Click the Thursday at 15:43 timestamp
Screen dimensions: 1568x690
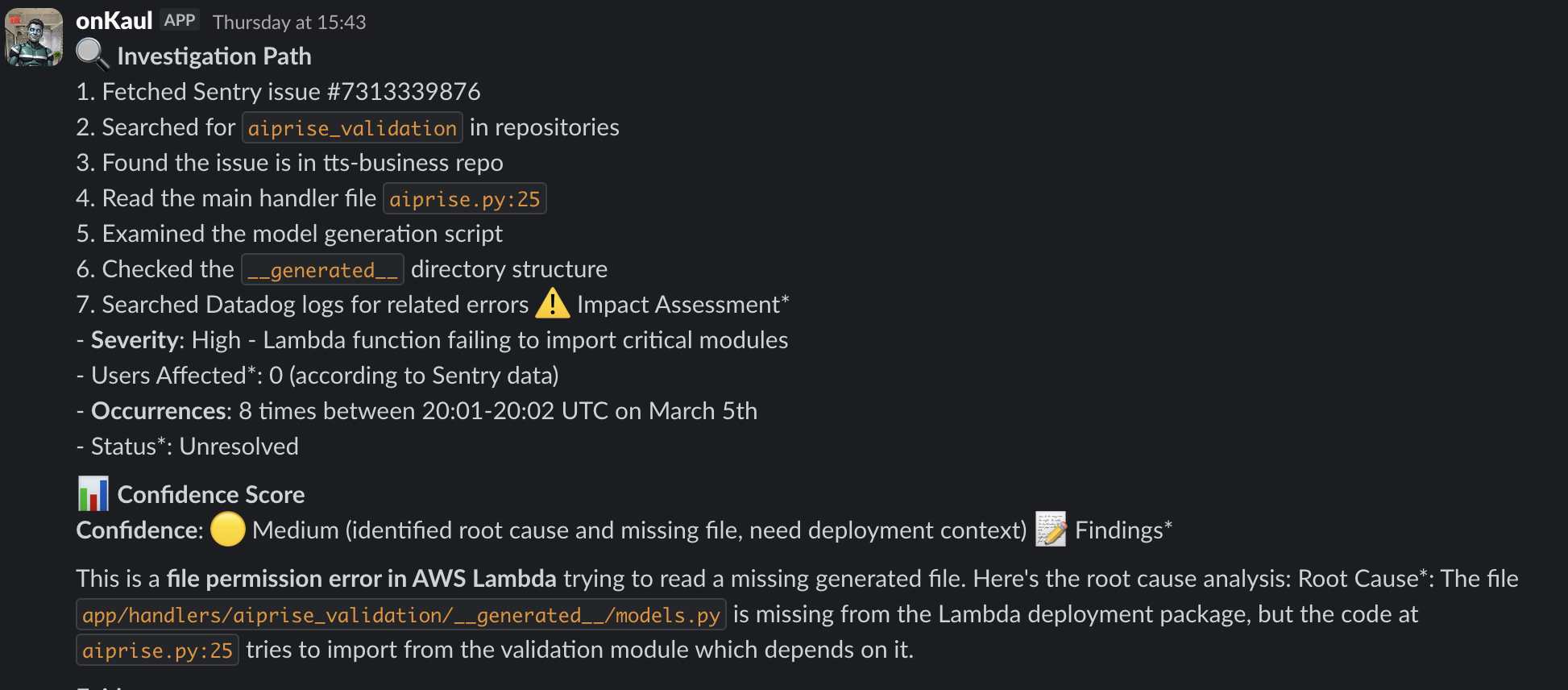pos(287,22)
